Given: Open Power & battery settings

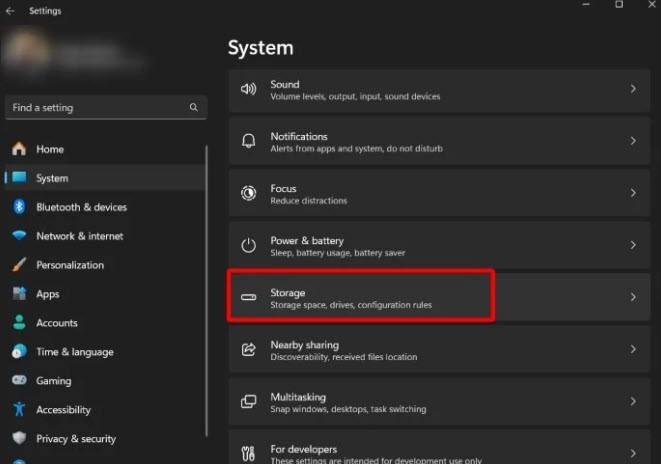Looking at the screenshot, I should pos(439,245).
